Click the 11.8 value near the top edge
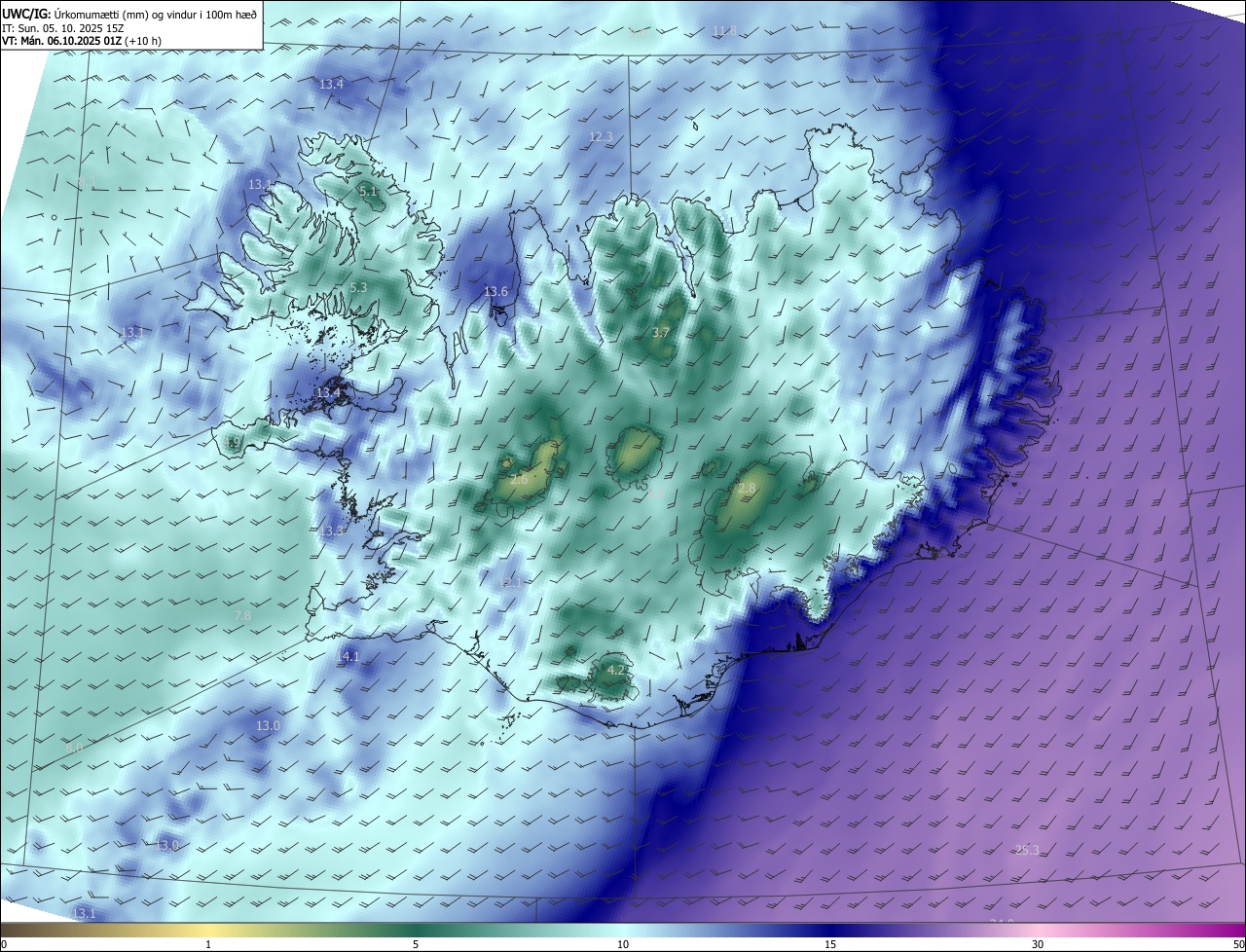 pos(724,31)
